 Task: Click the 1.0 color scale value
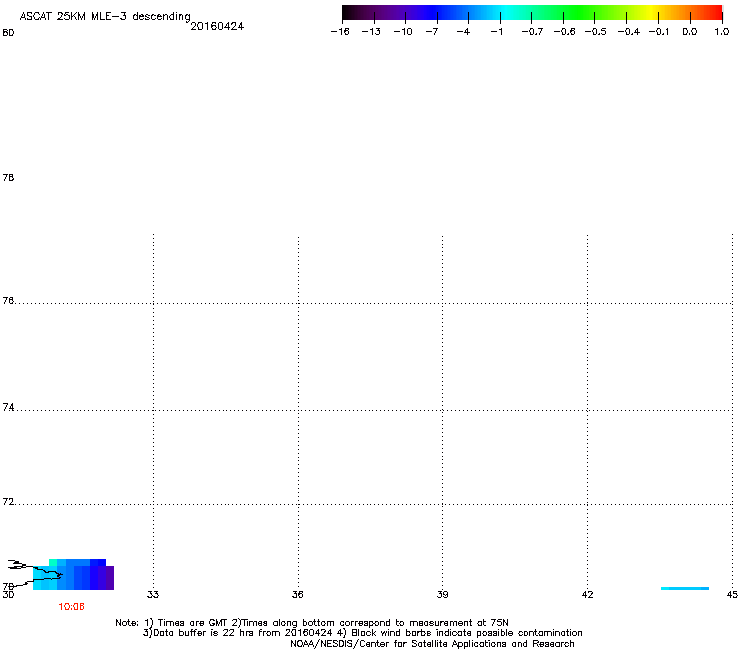[722, 32]
